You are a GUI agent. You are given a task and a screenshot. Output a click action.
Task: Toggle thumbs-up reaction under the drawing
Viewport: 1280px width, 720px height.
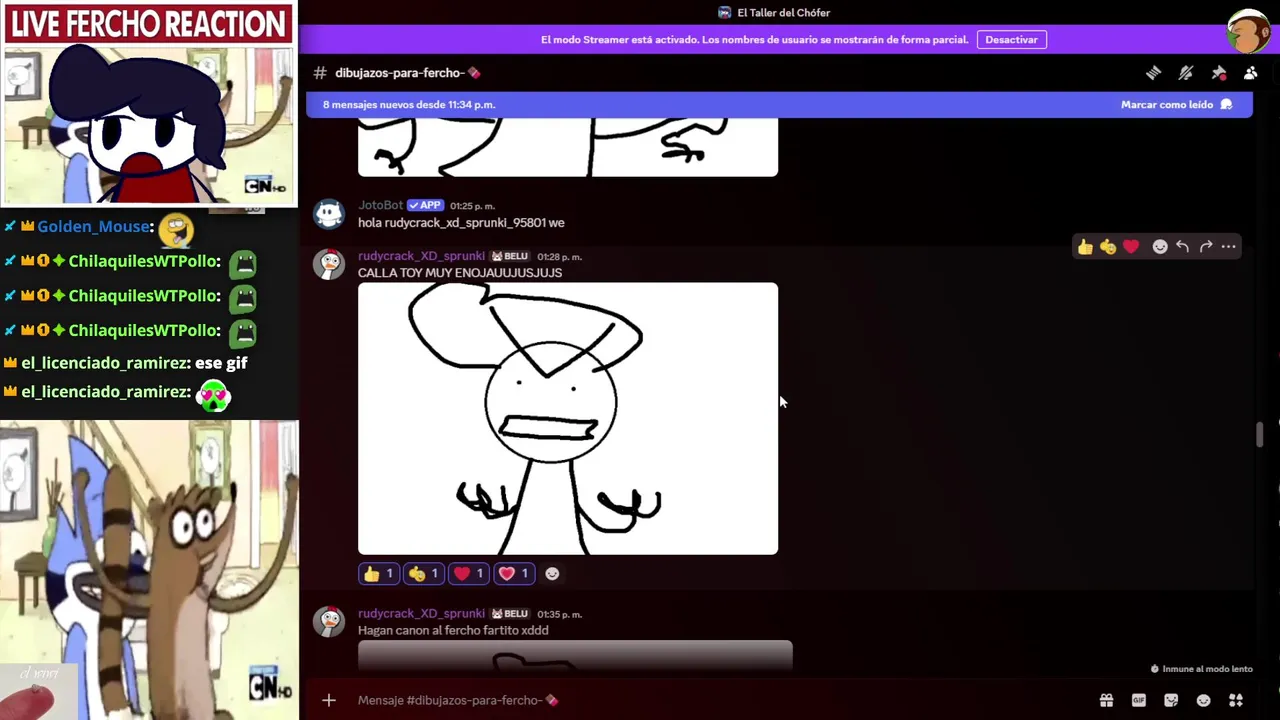(x=379, y=574)
